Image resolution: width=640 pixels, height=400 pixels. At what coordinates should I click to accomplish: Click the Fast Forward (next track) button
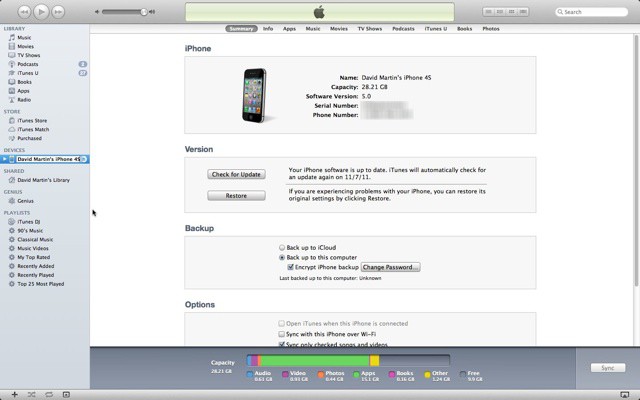click(57, 11)
